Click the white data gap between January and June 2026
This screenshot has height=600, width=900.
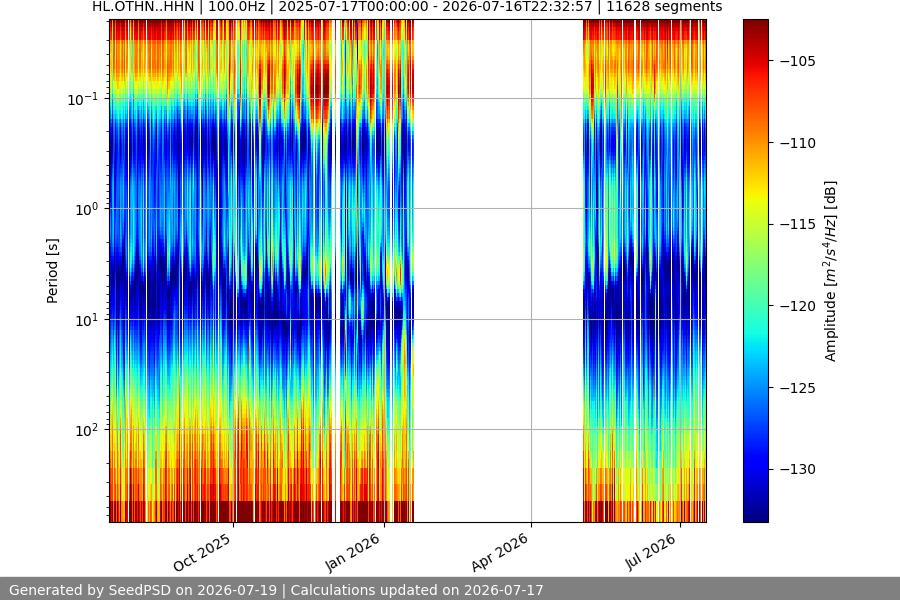coord(498,271)
